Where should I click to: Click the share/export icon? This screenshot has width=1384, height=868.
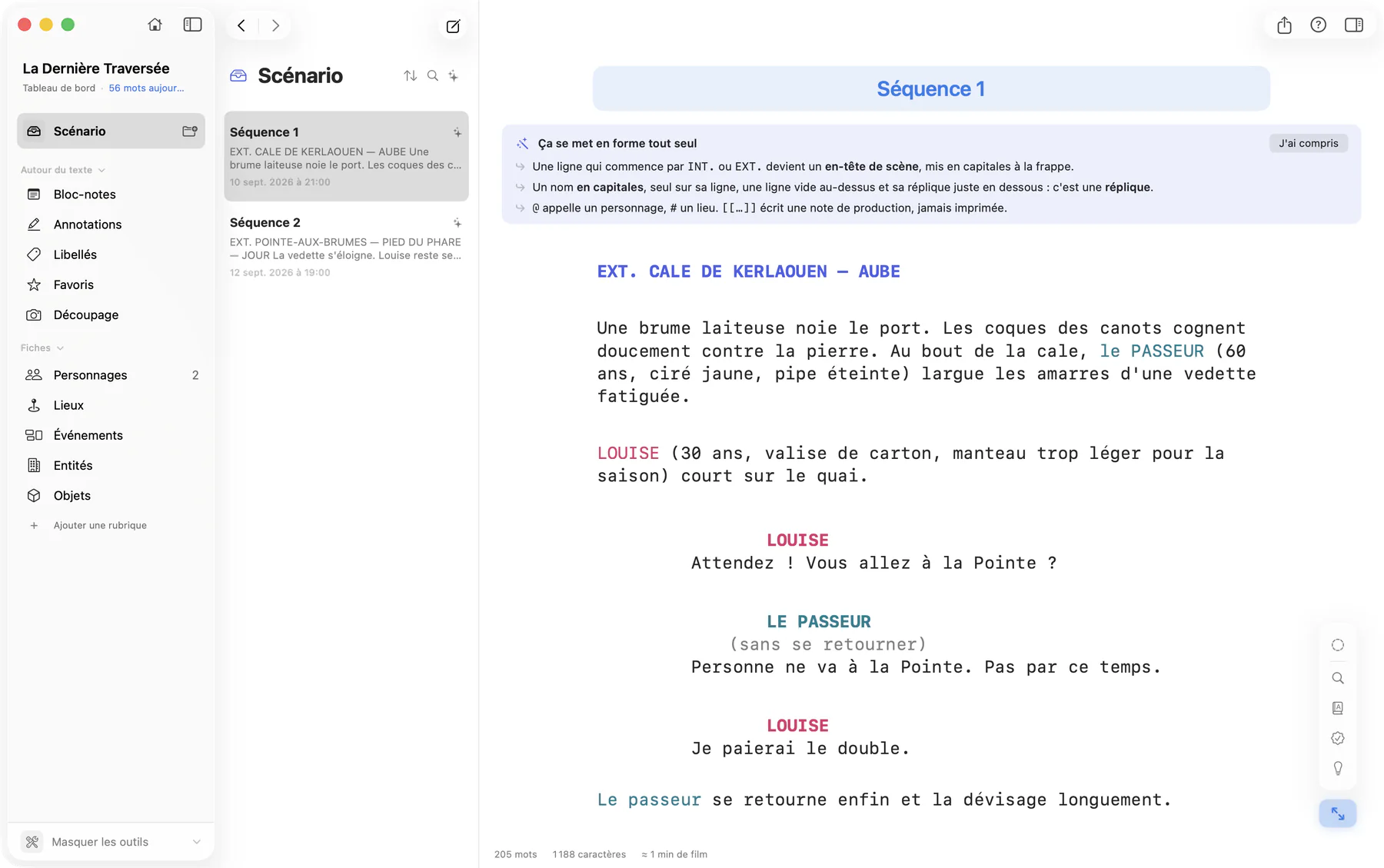click(1284, 25)
